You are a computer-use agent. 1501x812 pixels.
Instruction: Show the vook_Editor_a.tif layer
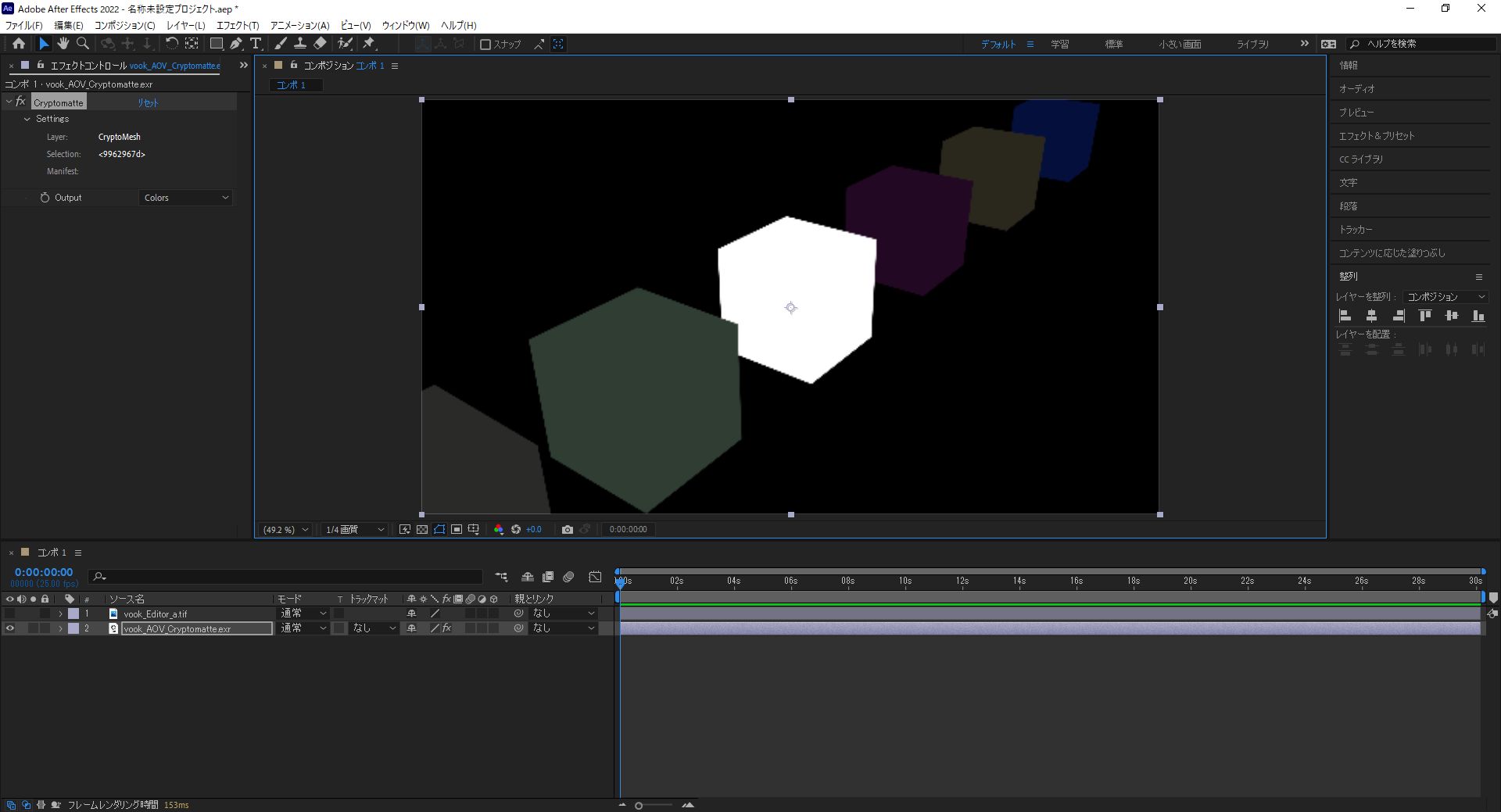tap(10, 613)
